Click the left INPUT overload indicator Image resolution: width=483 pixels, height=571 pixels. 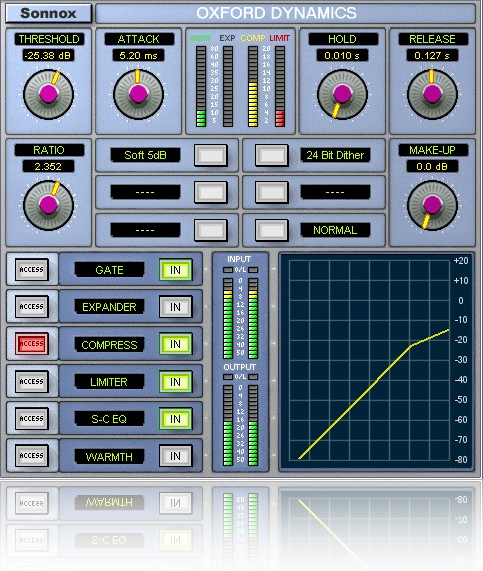228,270
